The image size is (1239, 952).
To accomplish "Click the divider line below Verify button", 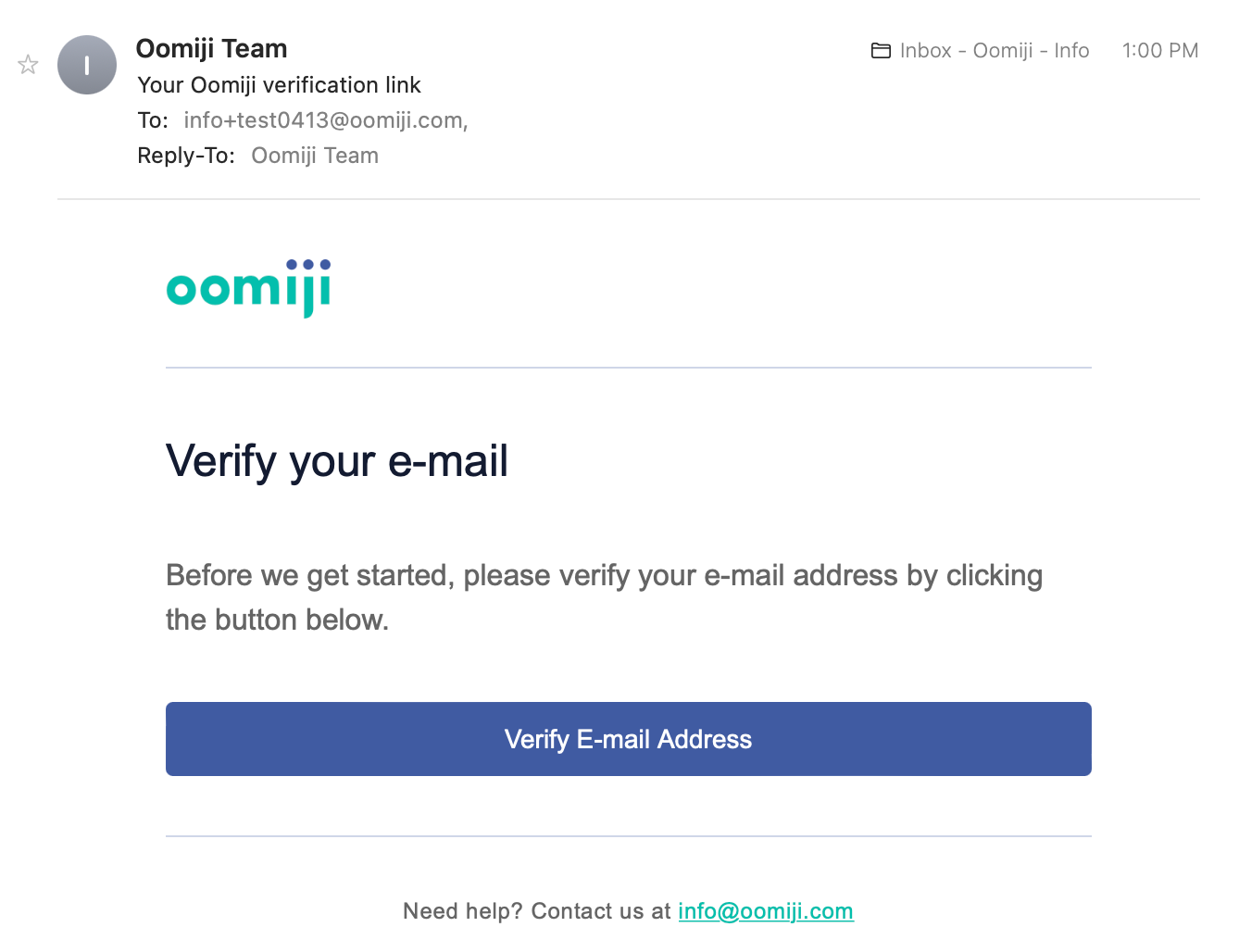I will [628, 836].
